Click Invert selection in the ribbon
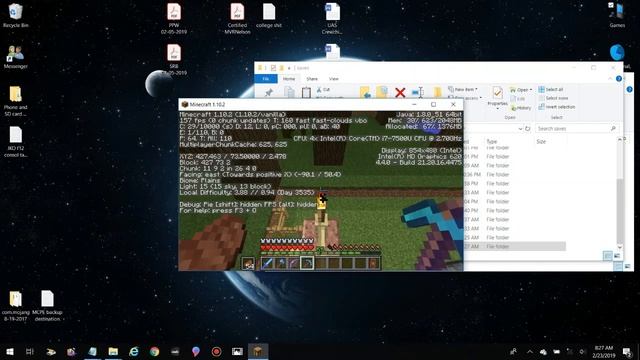This screenshot has width=640, height=360. point(557,107)
